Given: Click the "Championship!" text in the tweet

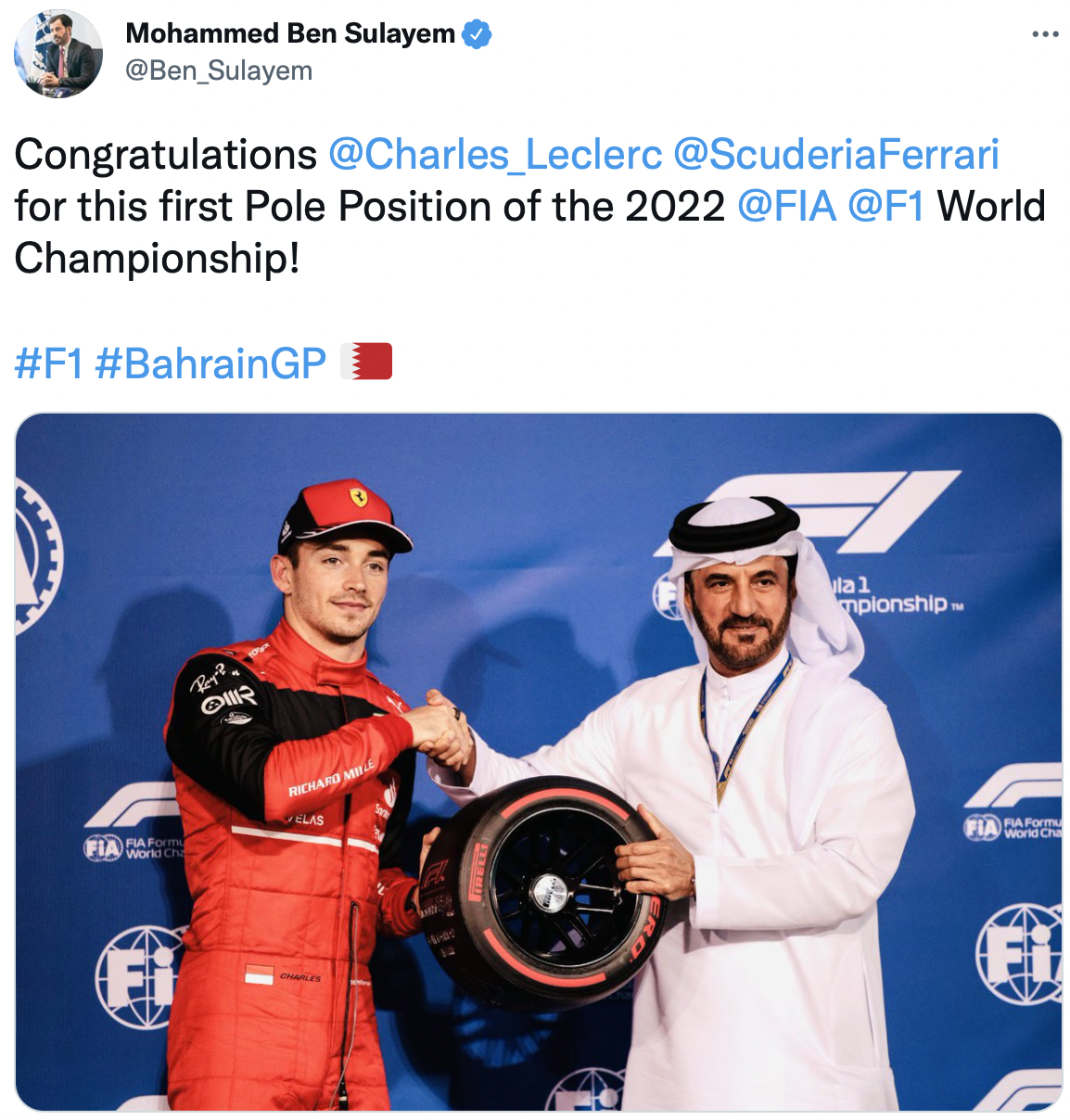Looking at the screenshot, I should [x=158, y=258].
